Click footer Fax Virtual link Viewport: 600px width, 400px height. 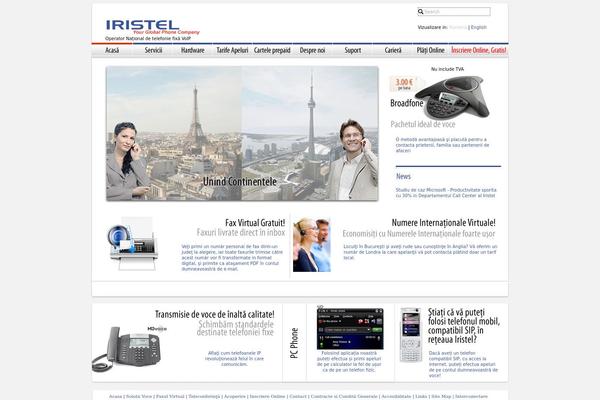click(170, 396)
